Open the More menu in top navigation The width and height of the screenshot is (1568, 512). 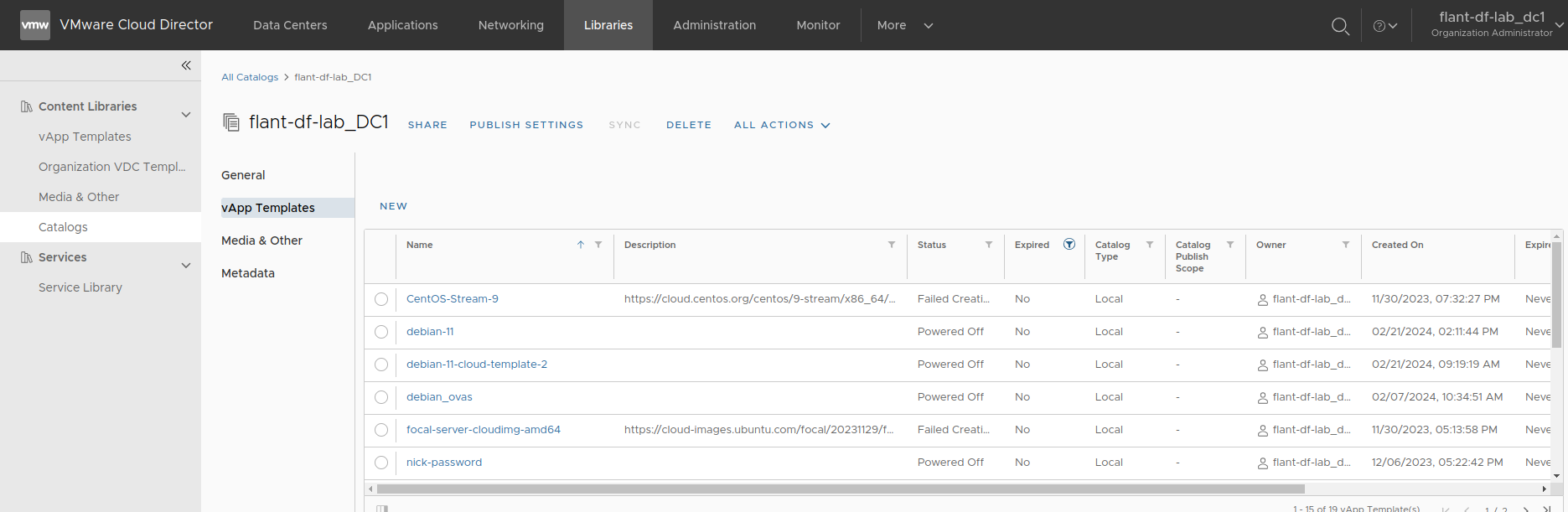[x=904, y=25]
